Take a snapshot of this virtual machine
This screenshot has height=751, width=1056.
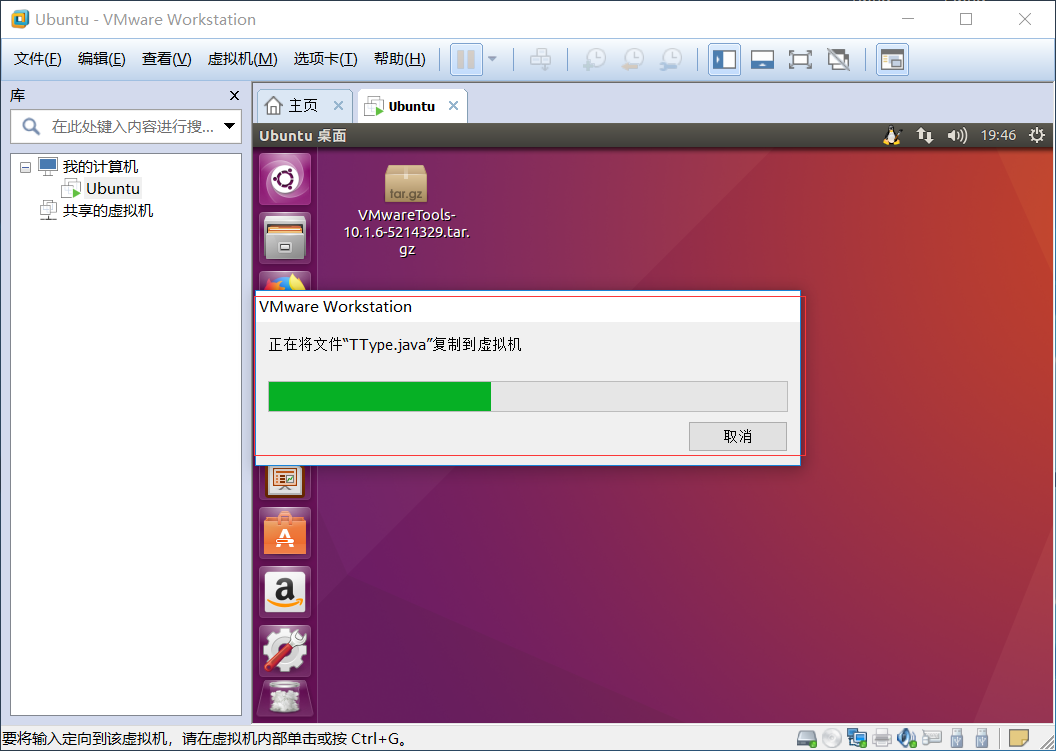593,59
